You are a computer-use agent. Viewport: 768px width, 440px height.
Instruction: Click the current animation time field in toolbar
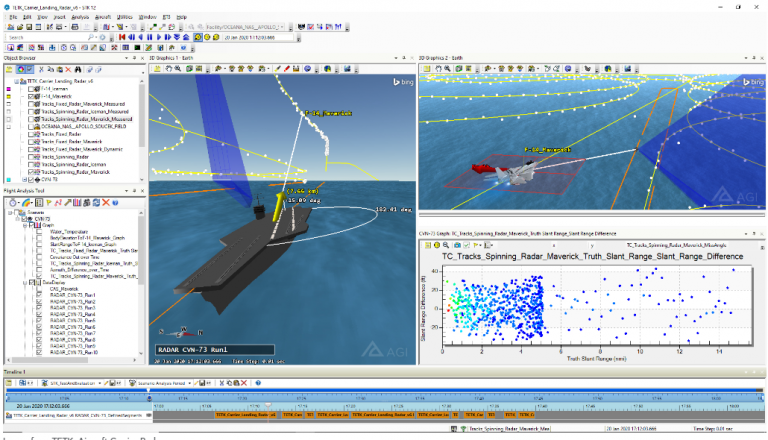(x=259, y=37)
